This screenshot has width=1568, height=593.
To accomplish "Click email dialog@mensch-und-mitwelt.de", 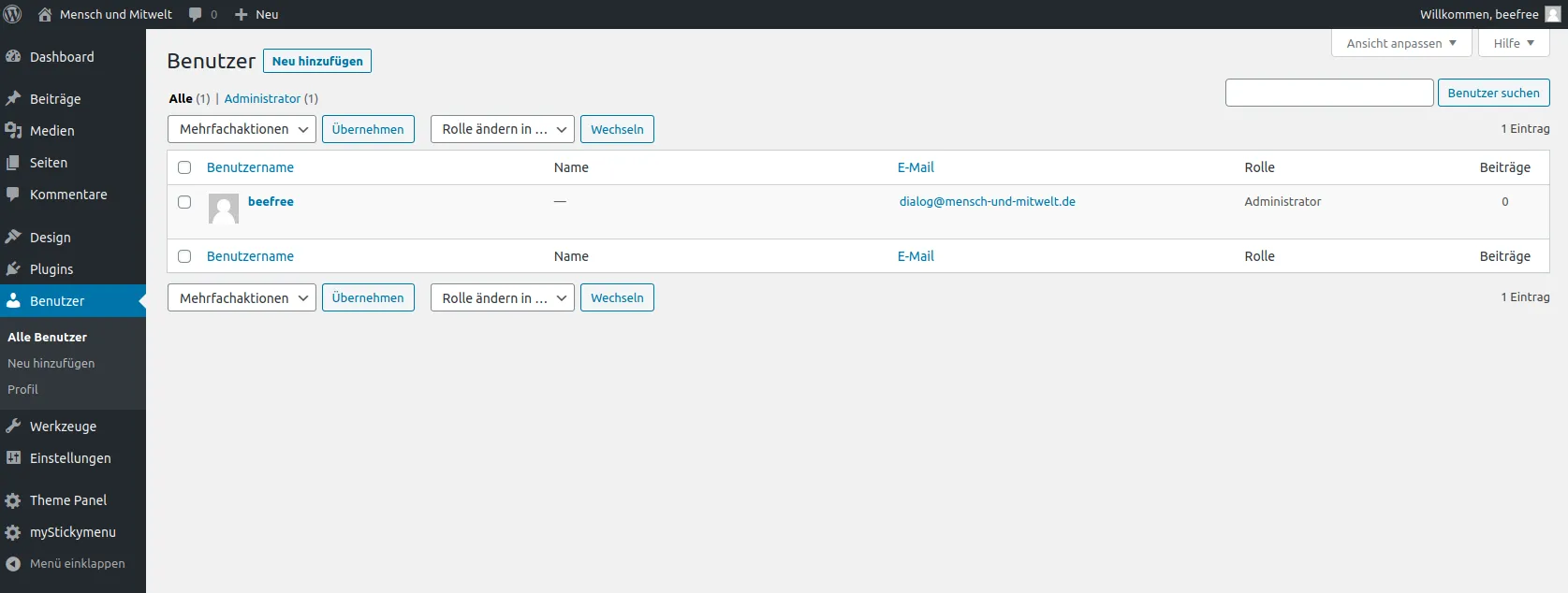I will (x=988, y=201).
